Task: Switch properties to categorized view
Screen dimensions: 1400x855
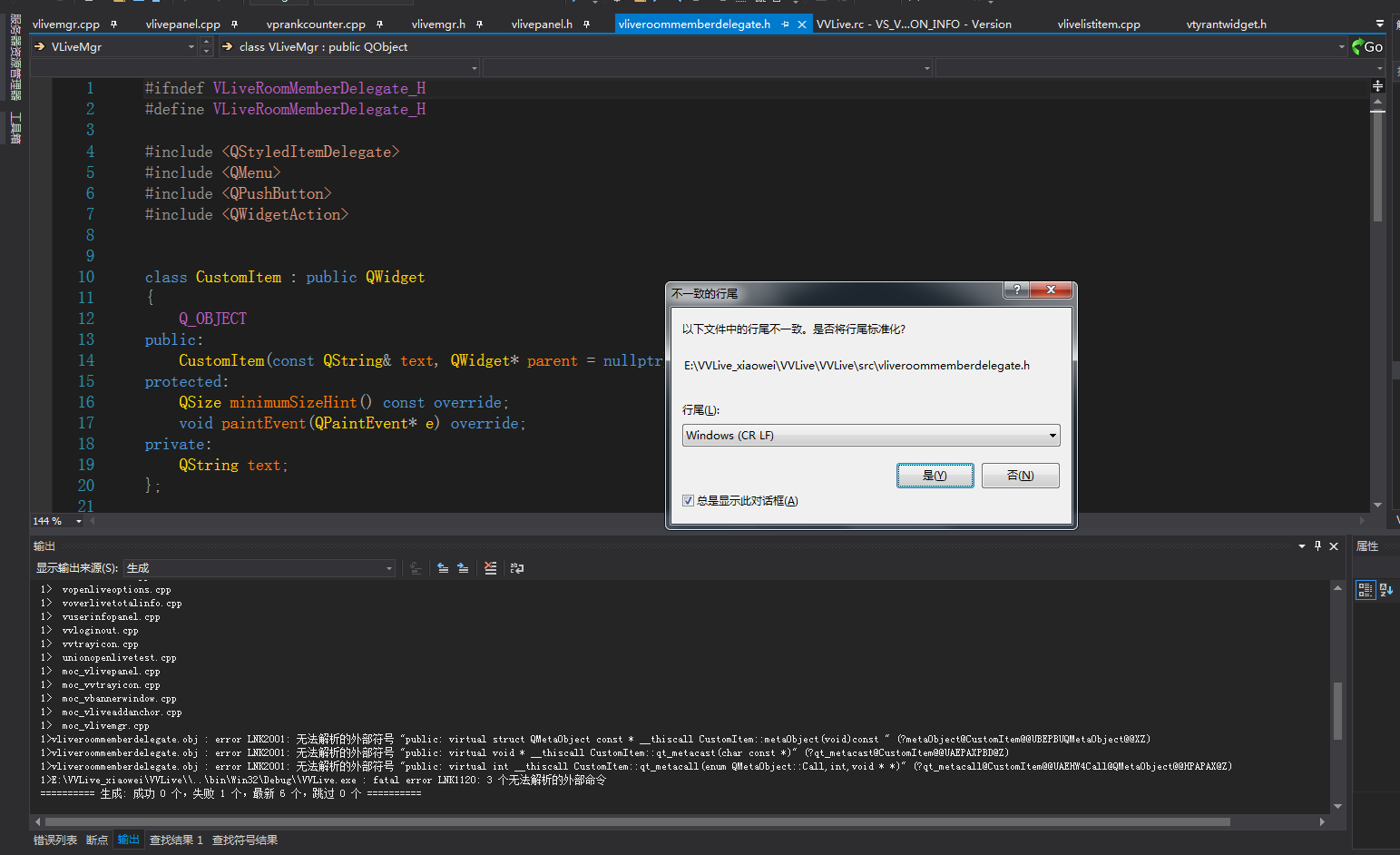Action: click(x=1366, y=590)
